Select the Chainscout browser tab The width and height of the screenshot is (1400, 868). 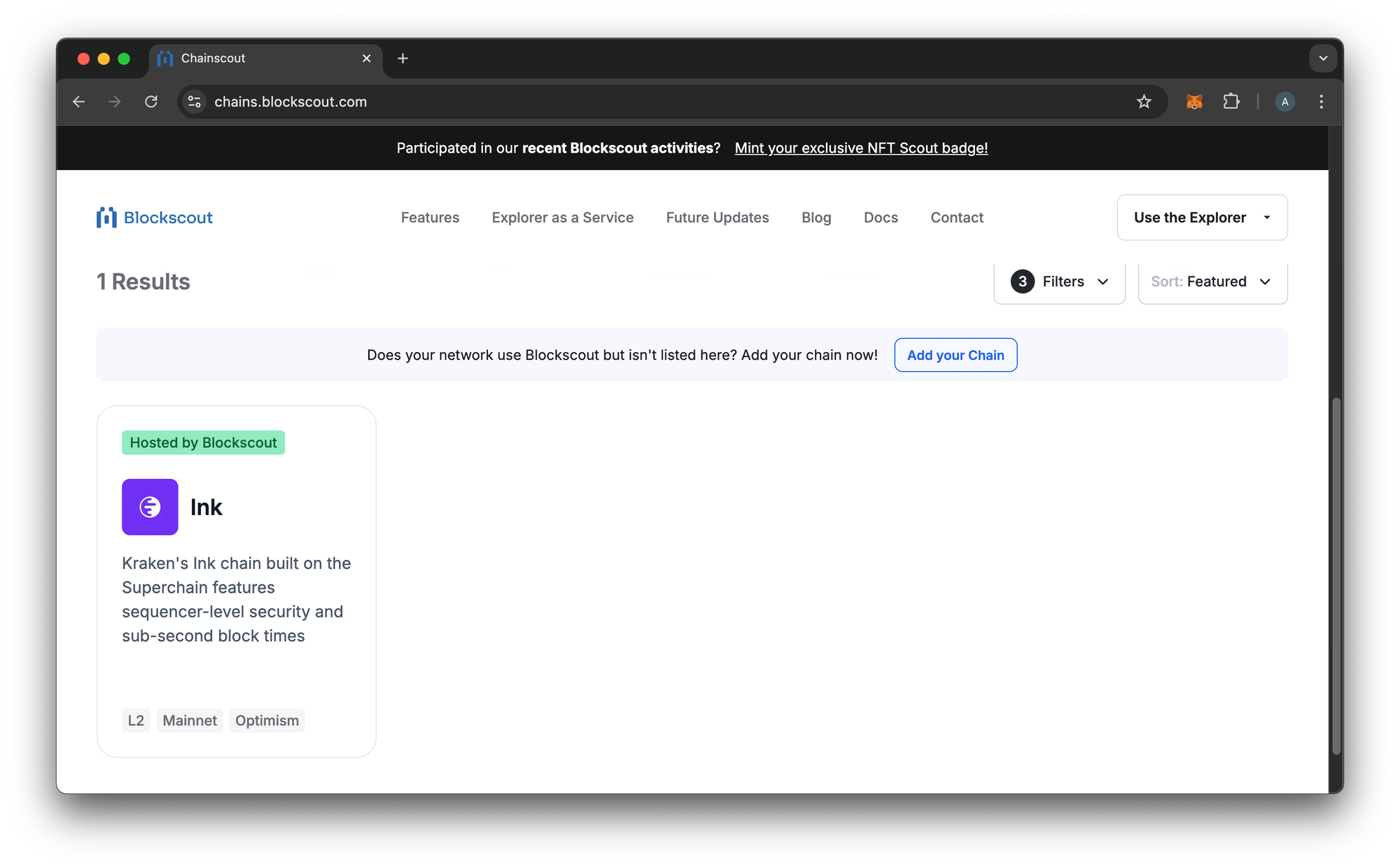click(266, 58)
